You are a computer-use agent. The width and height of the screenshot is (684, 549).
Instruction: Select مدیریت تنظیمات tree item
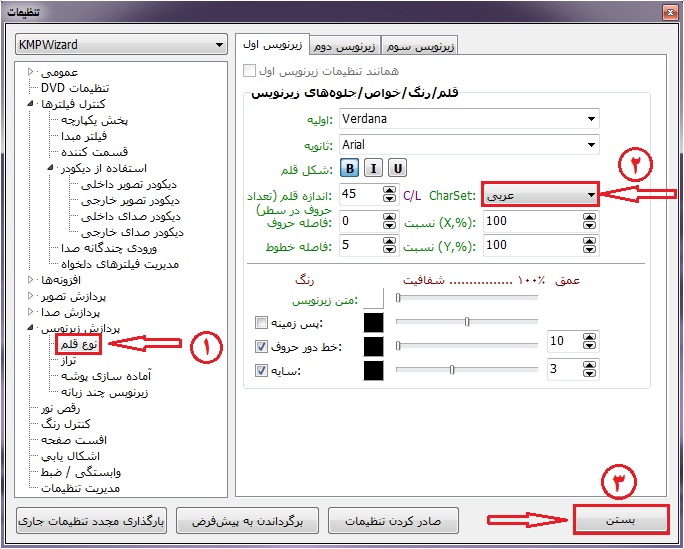pos(80,488)
